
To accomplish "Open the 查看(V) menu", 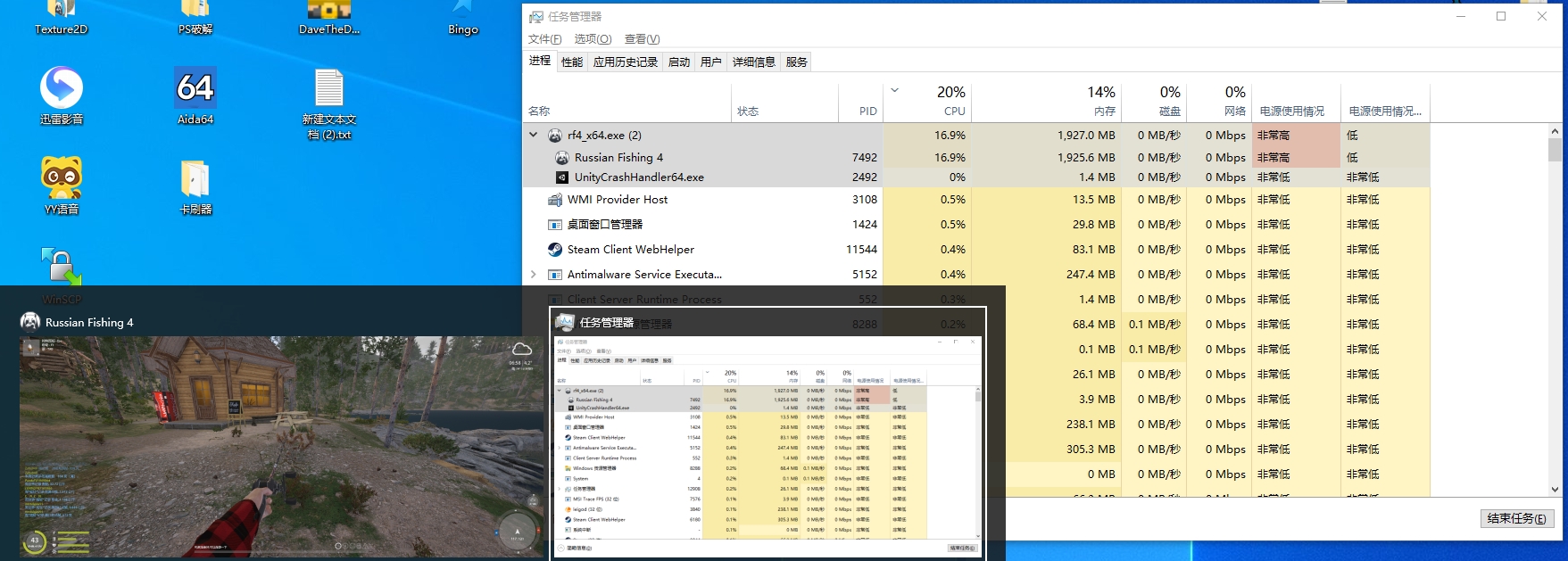I will point(642,39).
